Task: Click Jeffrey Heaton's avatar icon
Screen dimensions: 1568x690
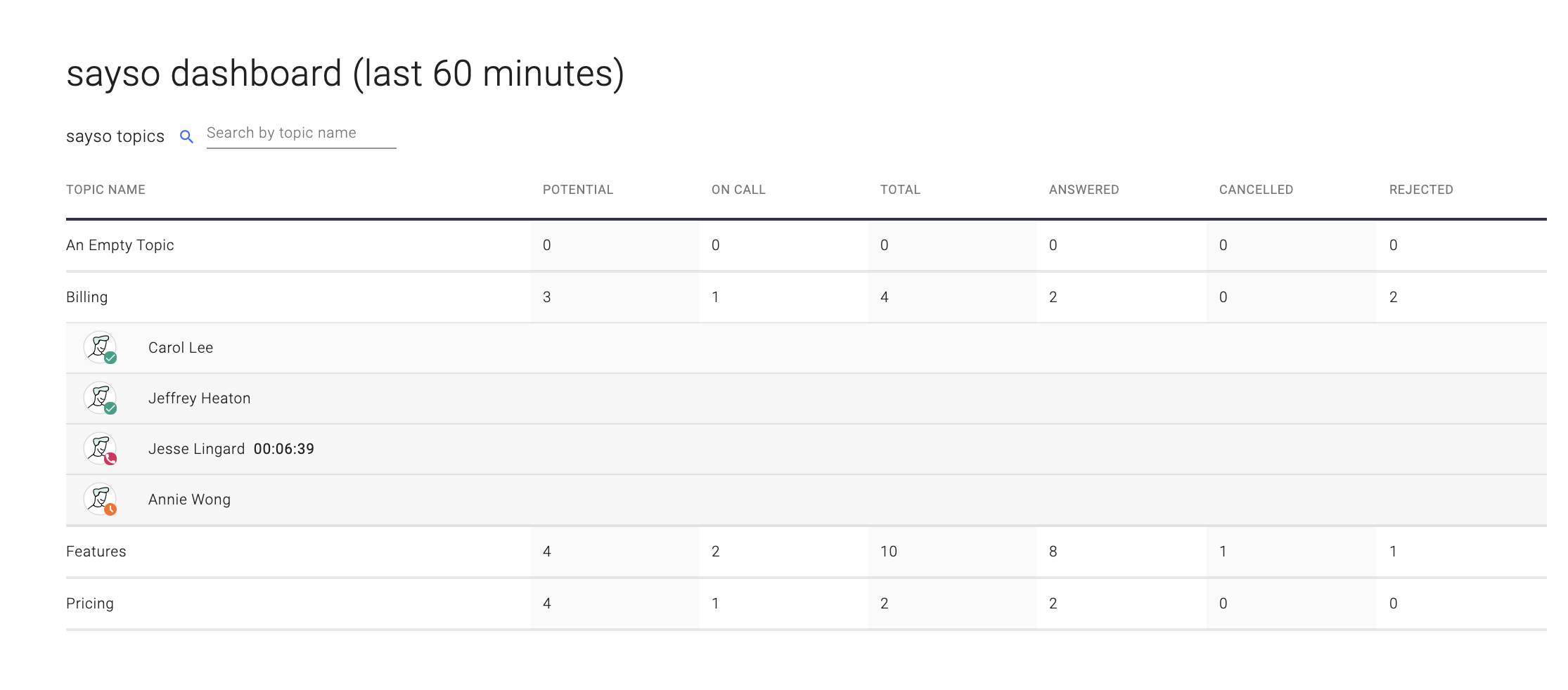Action: pyautogui.click(x=100, y=398)
